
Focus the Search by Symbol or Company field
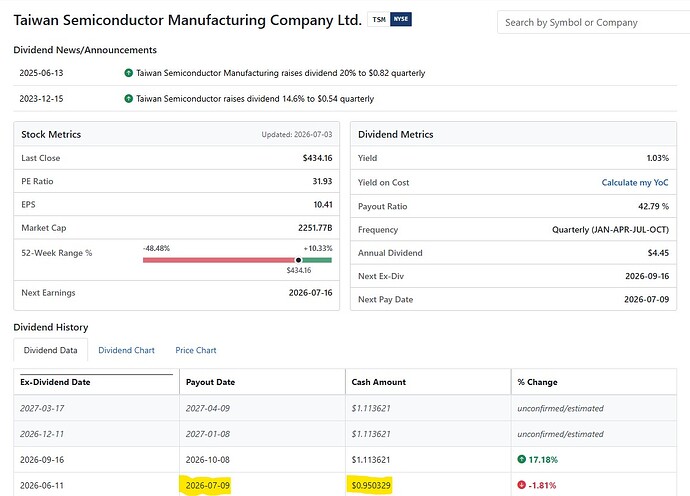[593, 22]
